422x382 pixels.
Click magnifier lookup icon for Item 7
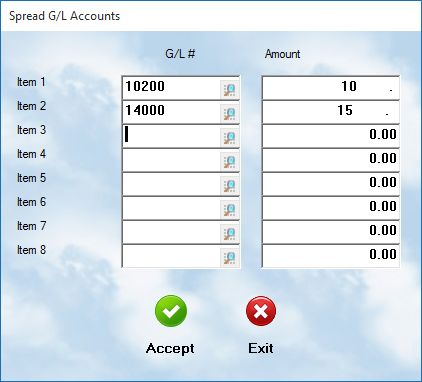click(x=229, y=233)
